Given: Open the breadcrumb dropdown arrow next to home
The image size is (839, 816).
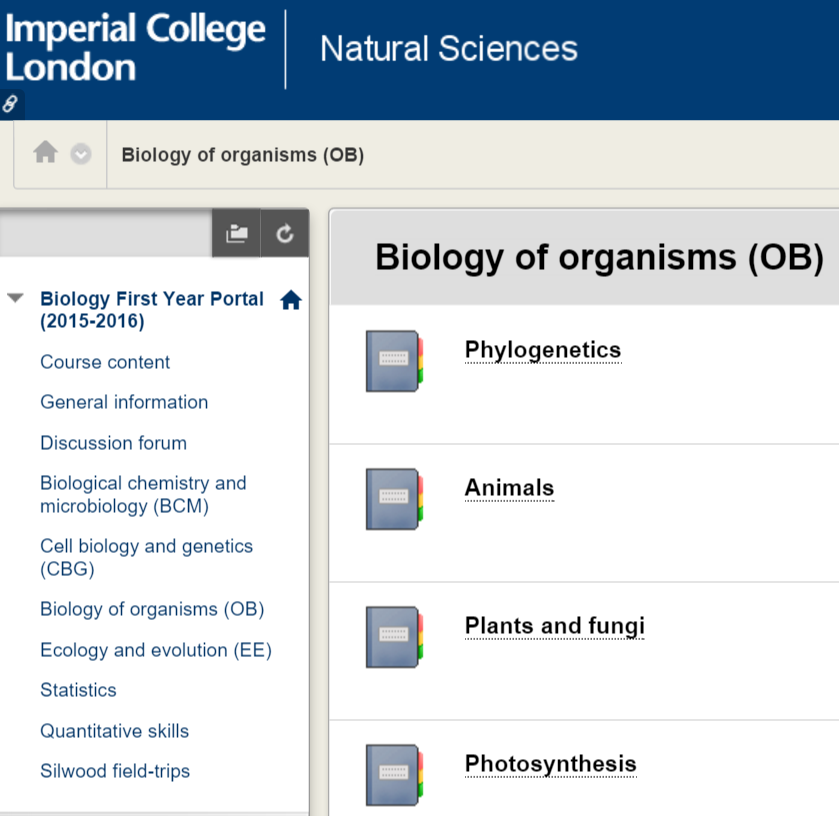Looking at the screenshot, I should tap(81, 154).
